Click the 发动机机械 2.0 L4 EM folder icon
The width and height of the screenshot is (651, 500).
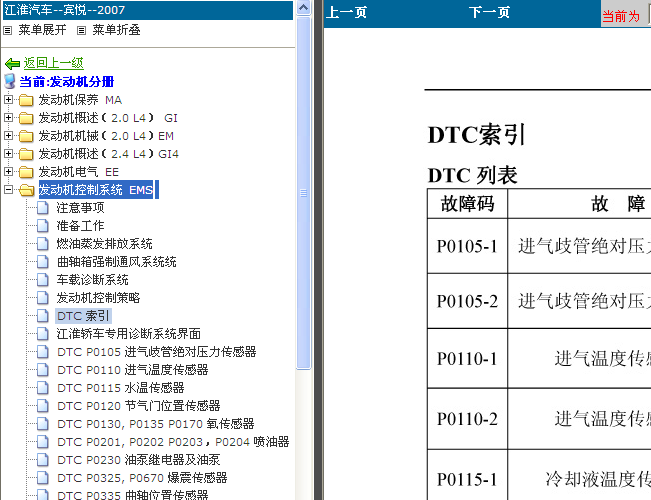(x=26, y=136)
